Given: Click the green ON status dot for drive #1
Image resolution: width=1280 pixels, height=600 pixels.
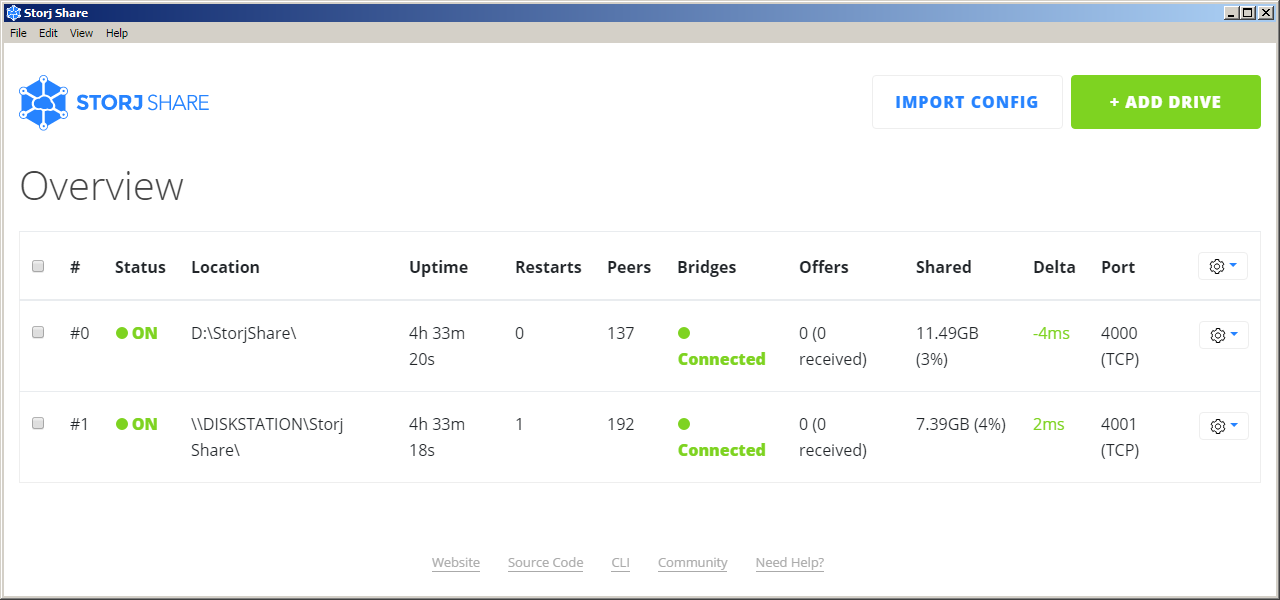Looking at the screenshot, I should 122,424.
